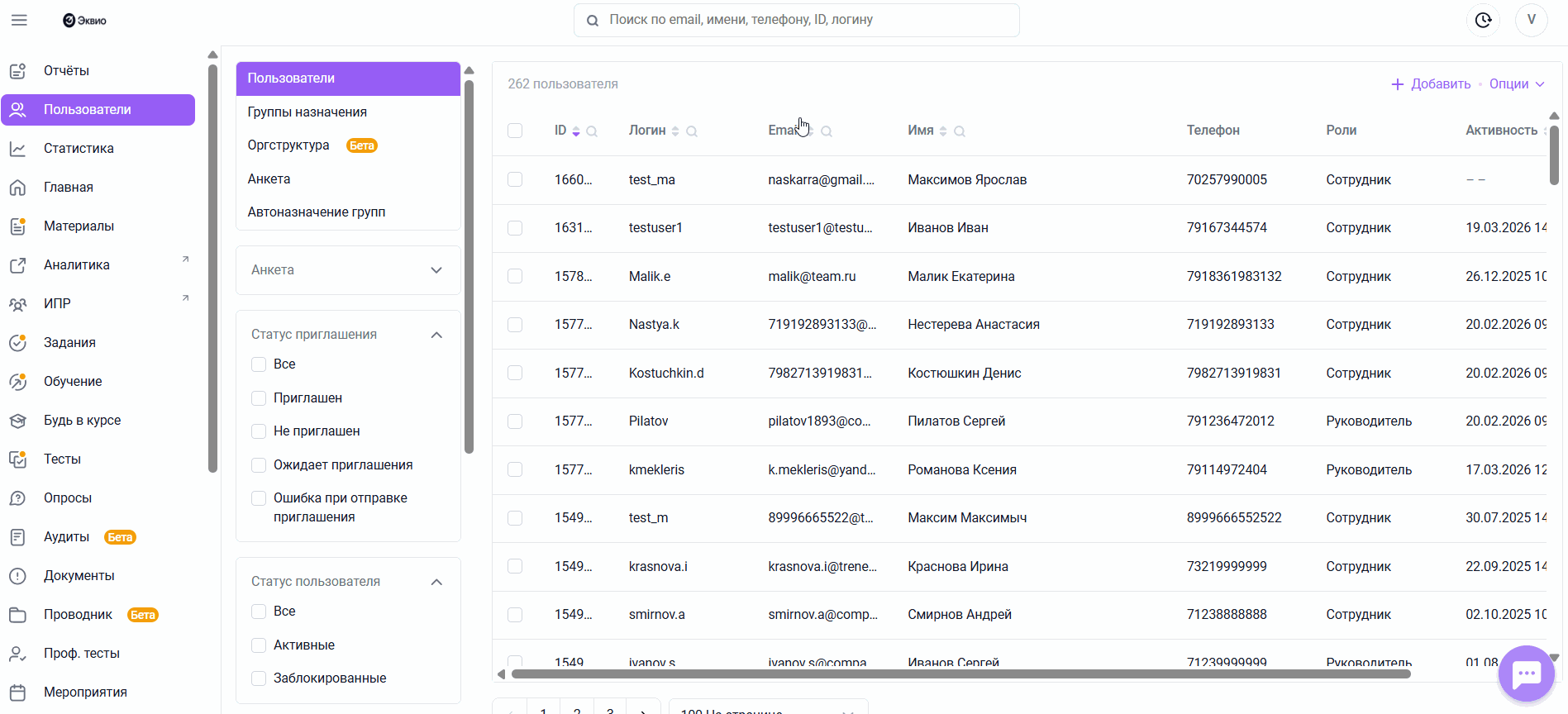Screen dimensions: 1568x714
Task: Click the Будь в курсе icon
Action: coord(17,421)
